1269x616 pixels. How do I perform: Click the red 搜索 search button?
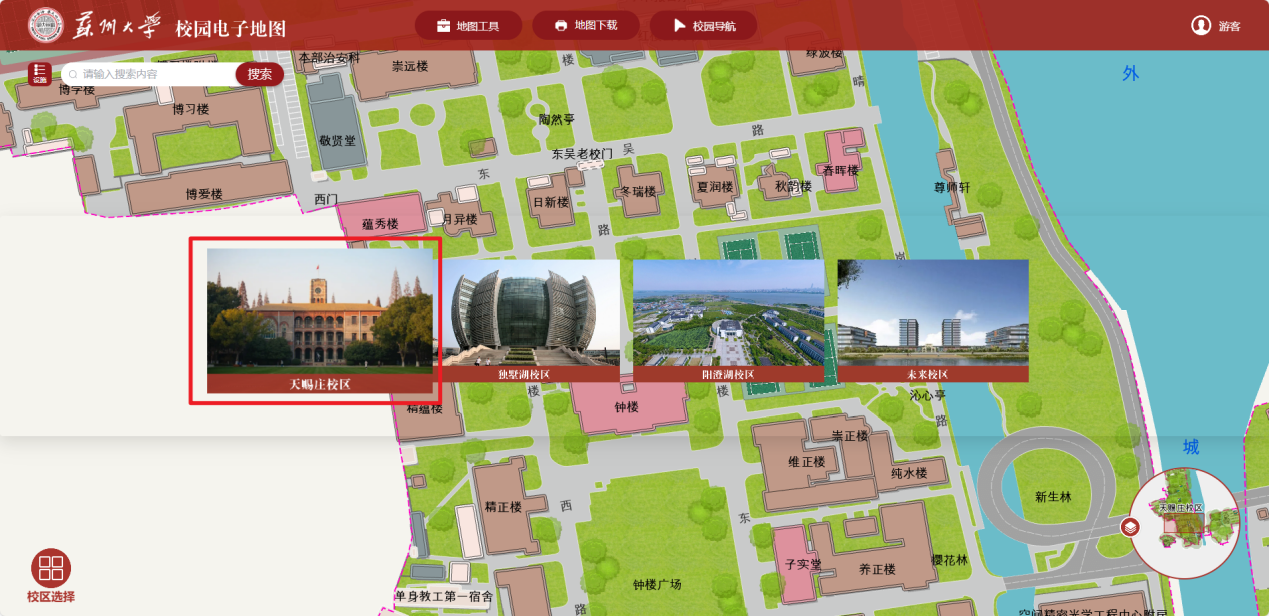pyautogui.click(x=260, y=74)
